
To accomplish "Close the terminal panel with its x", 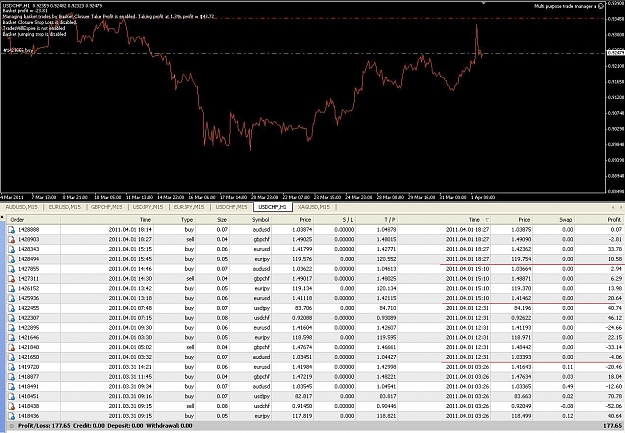I will tap(2, 218).
